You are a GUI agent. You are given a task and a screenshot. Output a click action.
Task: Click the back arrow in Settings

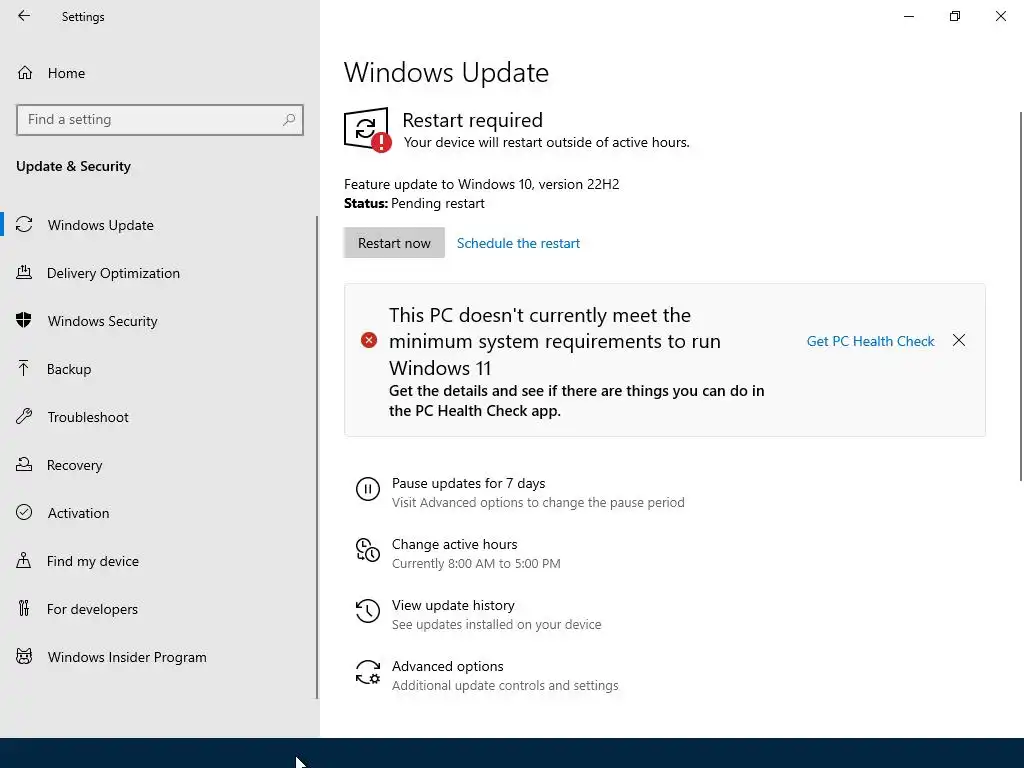tap(24, 16)
